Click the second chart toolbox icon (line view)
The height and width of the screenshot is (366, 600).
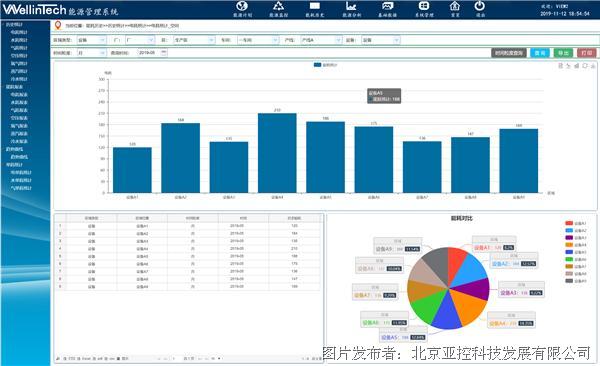click(x=569, y=66)
